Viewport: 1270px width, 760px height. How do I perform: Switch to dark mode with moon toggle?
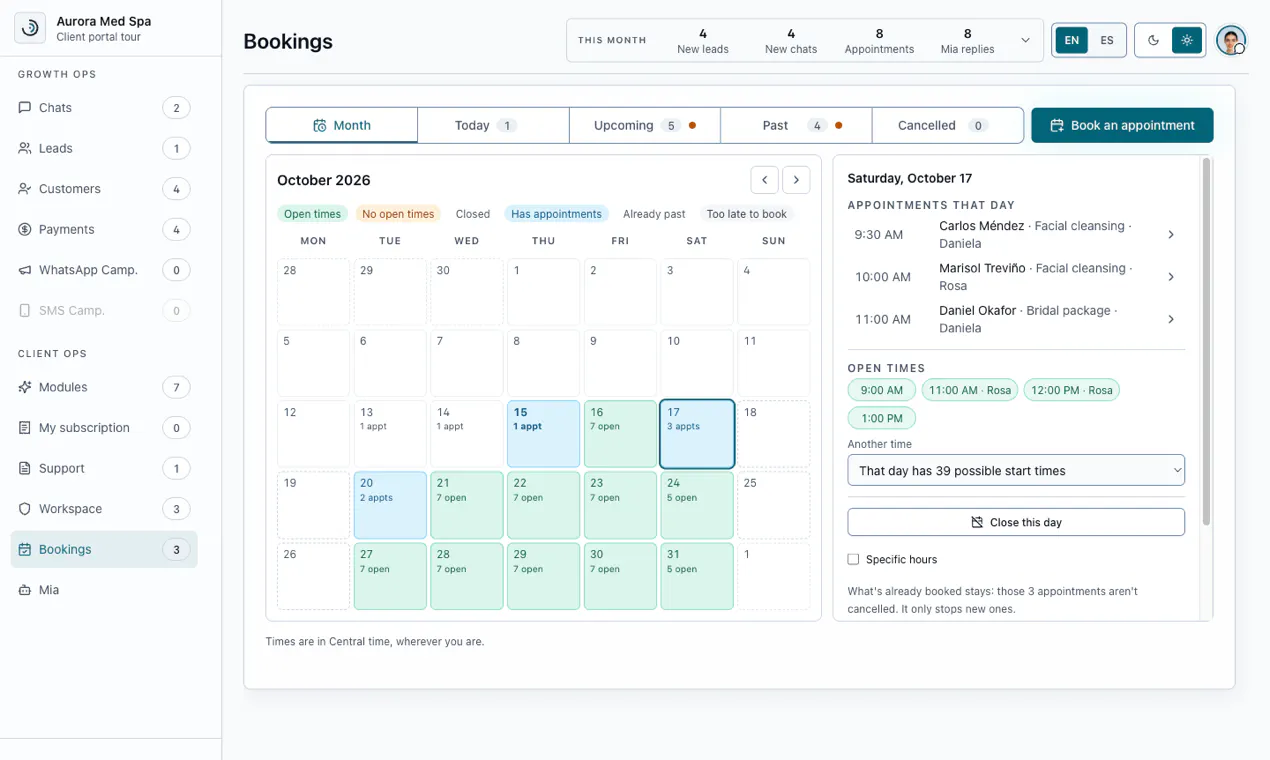tap(1153, 40)
